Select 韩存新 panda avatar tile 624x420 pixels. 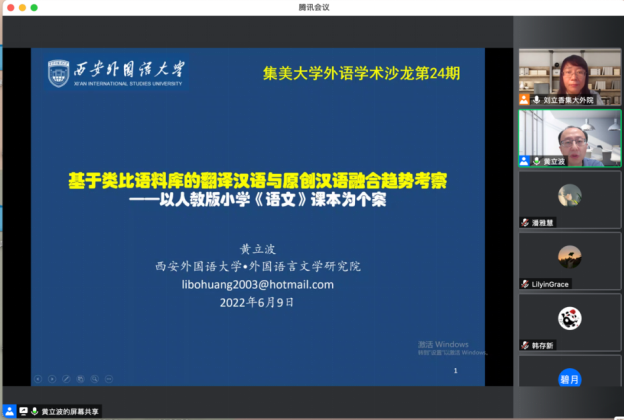coord(569,318)
